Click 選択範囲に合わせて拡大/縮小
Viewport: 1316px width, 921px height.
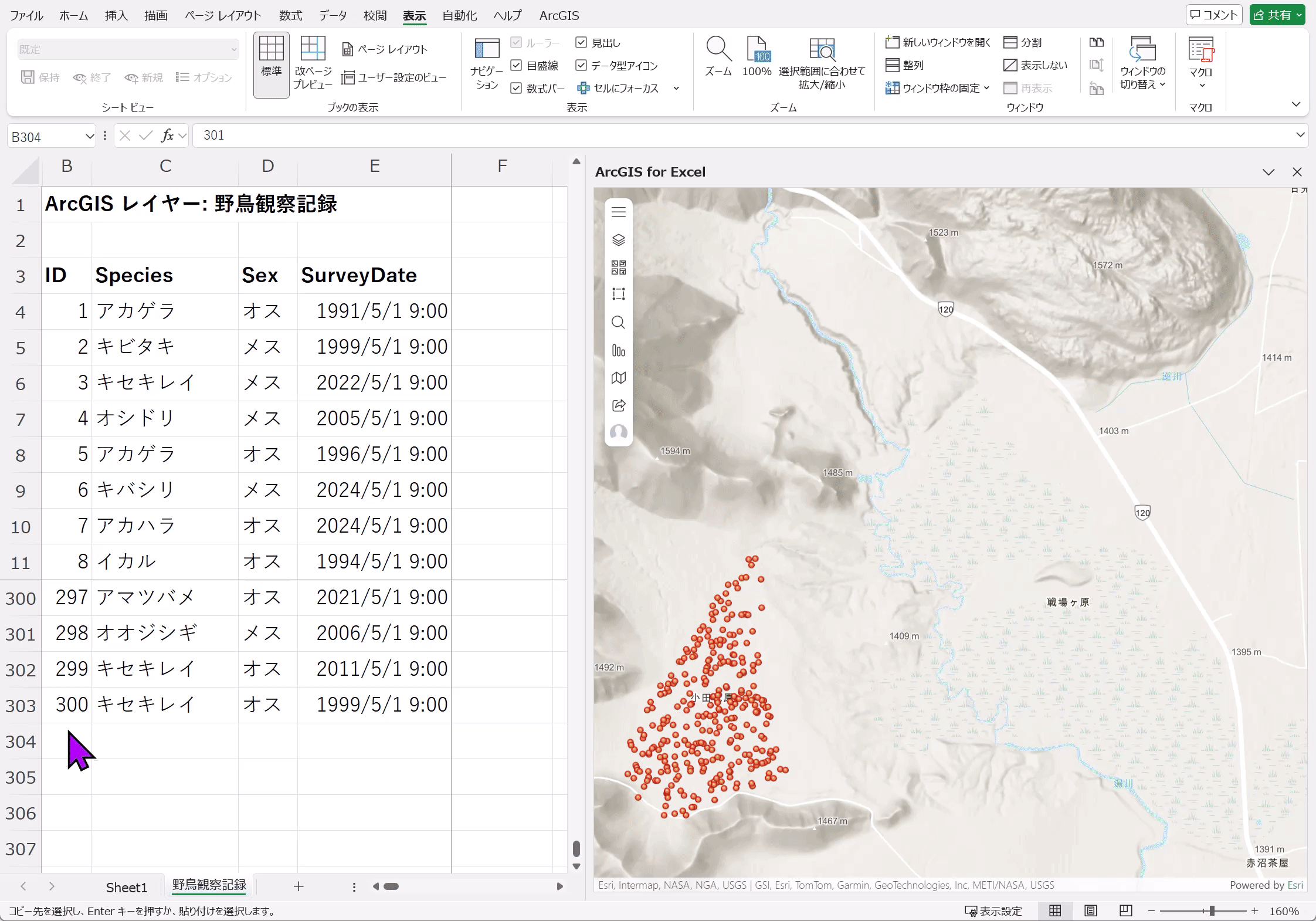822,64
